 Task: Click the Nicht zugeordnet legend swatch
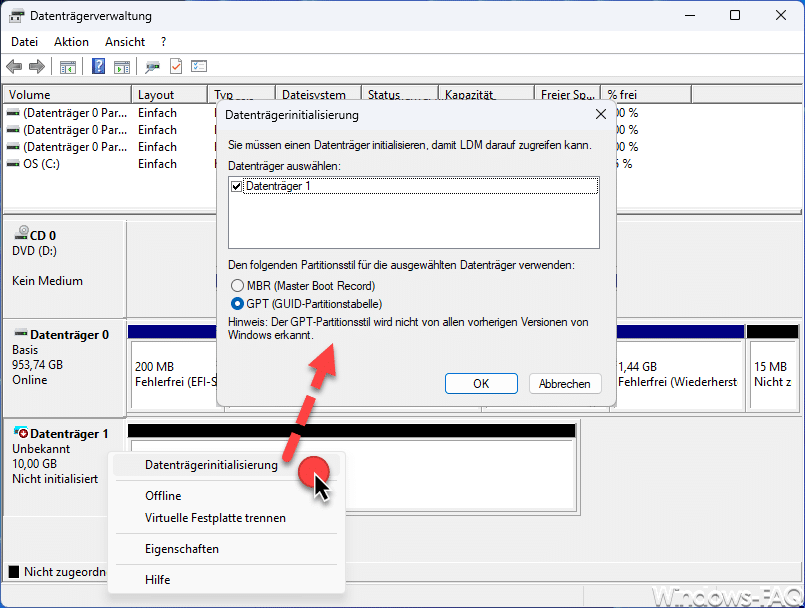tap(14, 572)
